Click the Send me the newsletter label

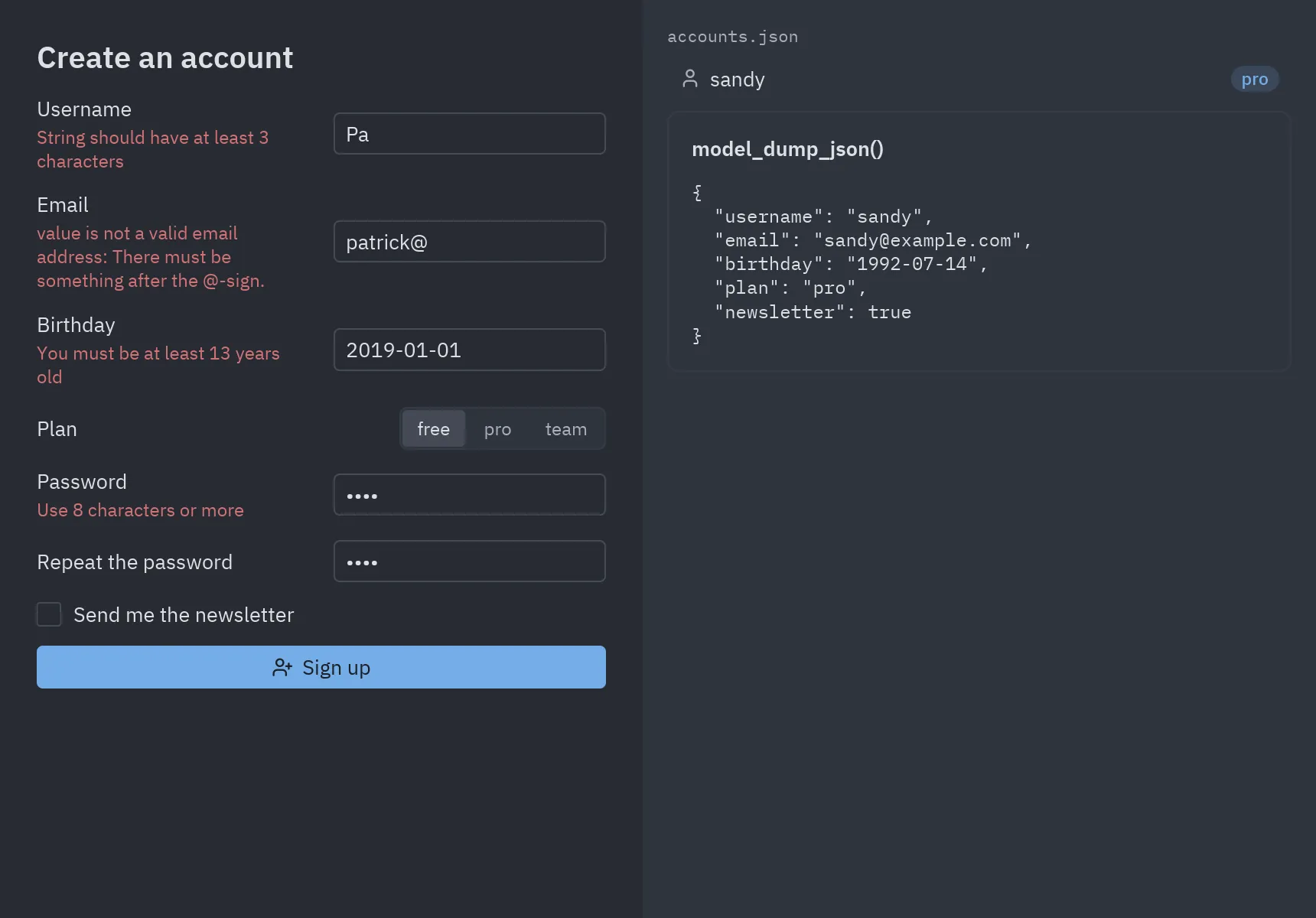click(184, 615)
